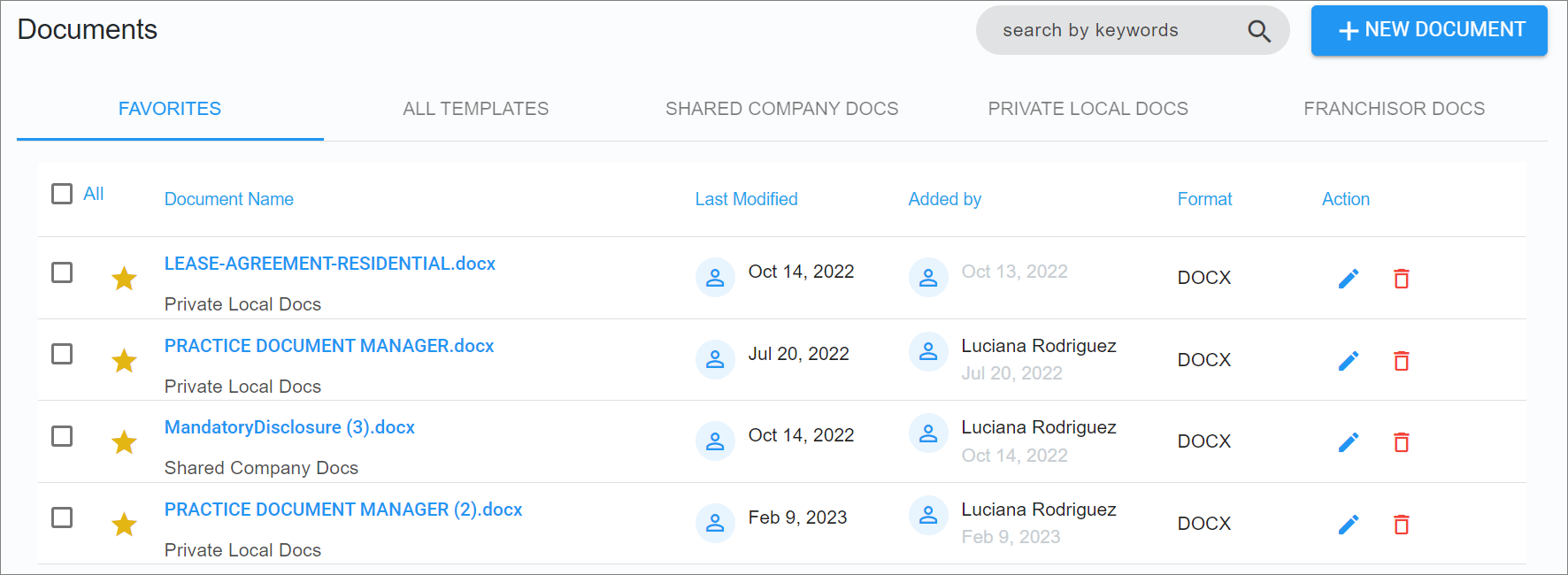The width and height of the screenshot is (1568, 575).
Task: Unfavorite PRACTICE DOCUMENT MANAGER.docx star
Action: (x=124, y=361)
